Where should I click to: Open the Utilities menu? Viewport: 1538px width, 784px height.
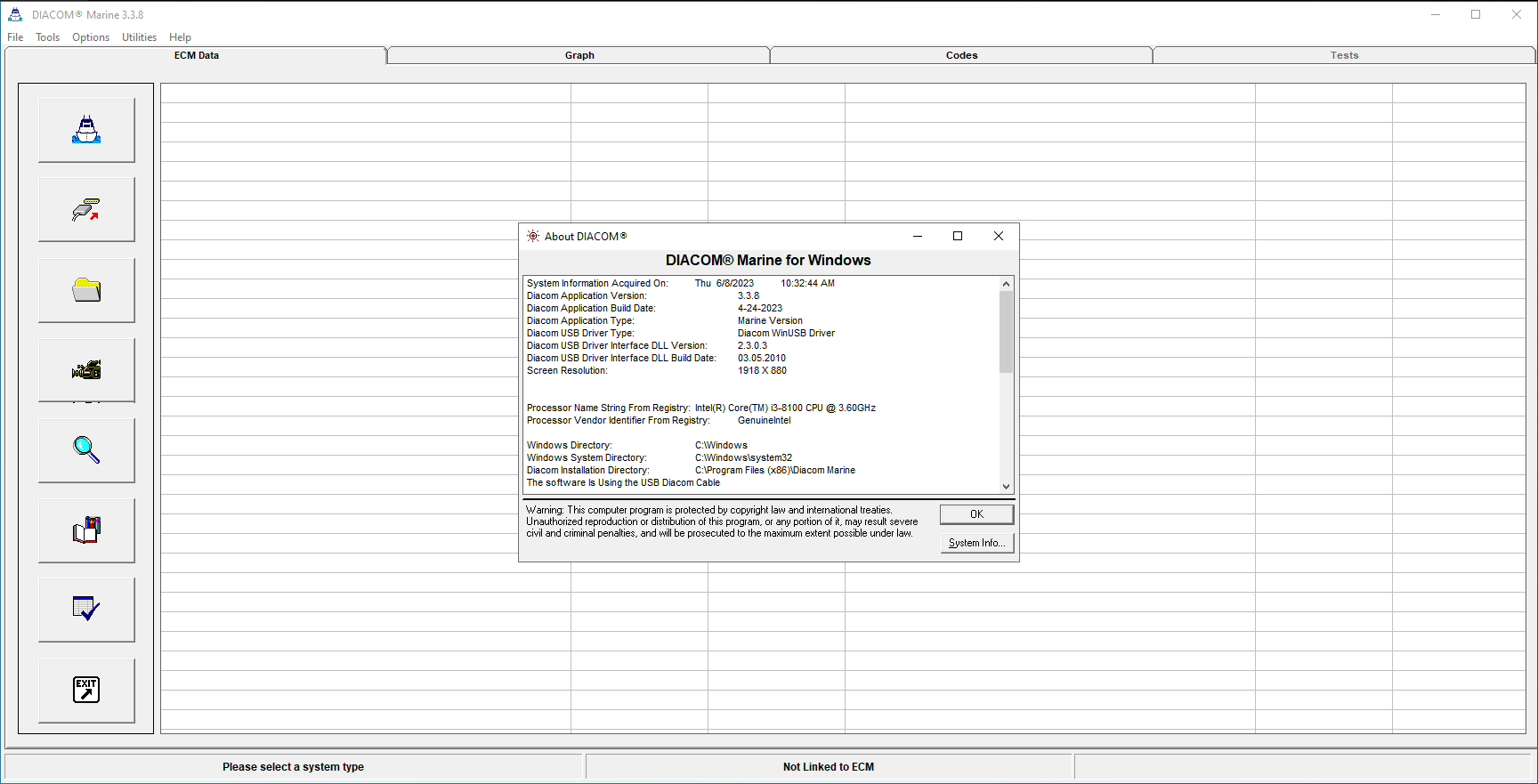(x=139, y=37)
